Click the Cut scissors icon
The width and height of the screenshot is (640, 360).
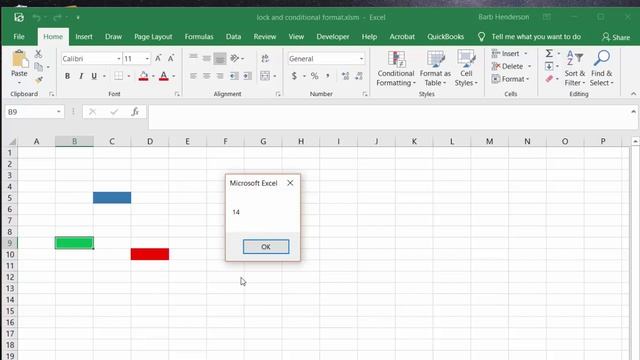[38, 54]
